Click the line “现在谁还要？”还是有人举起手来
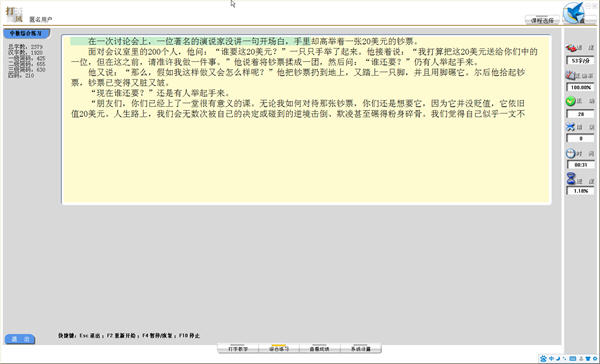 click(160, 93)
